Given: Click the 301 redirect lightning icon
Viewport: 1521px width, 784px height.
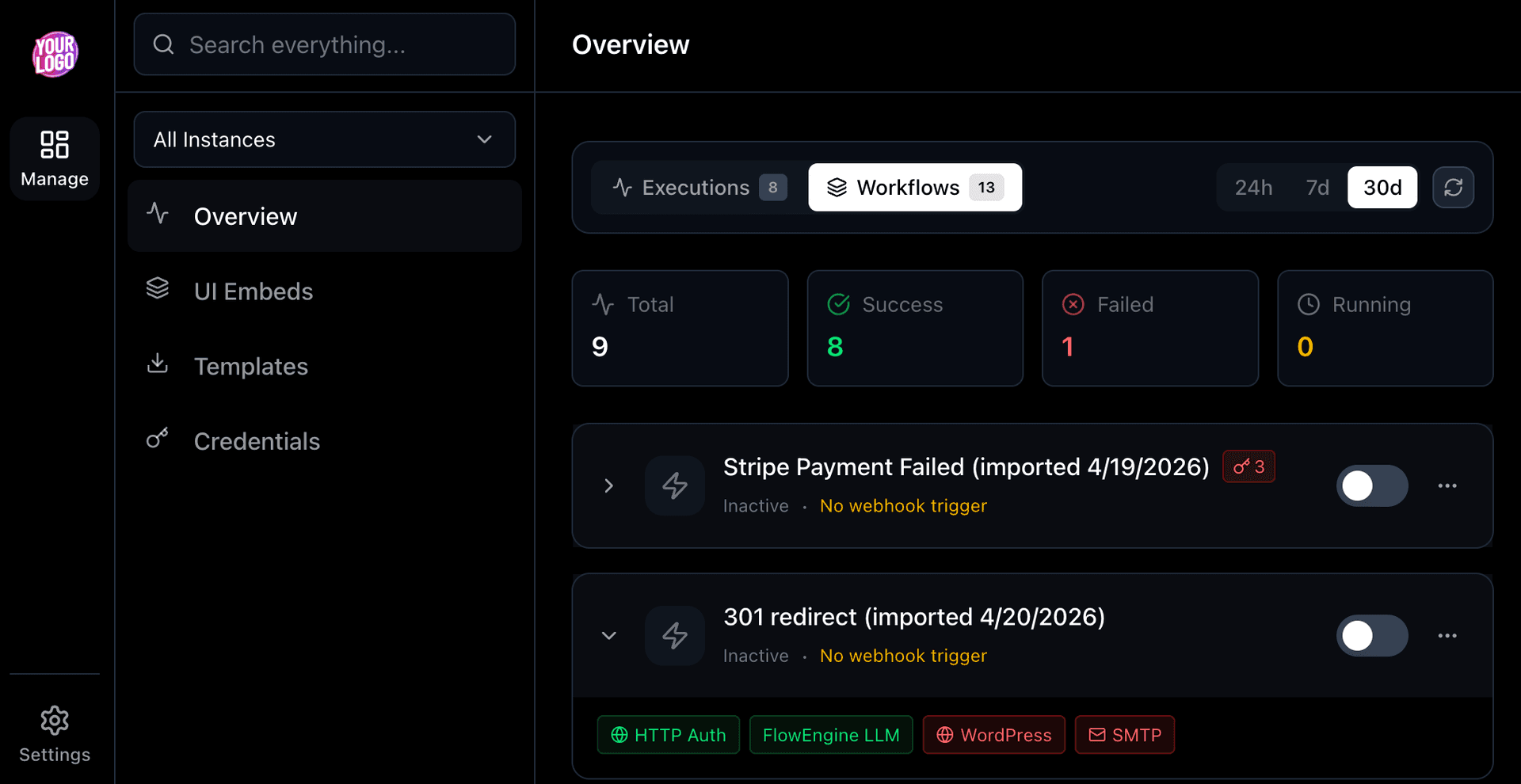Looking at the screenshot, I should click(675, 635).
